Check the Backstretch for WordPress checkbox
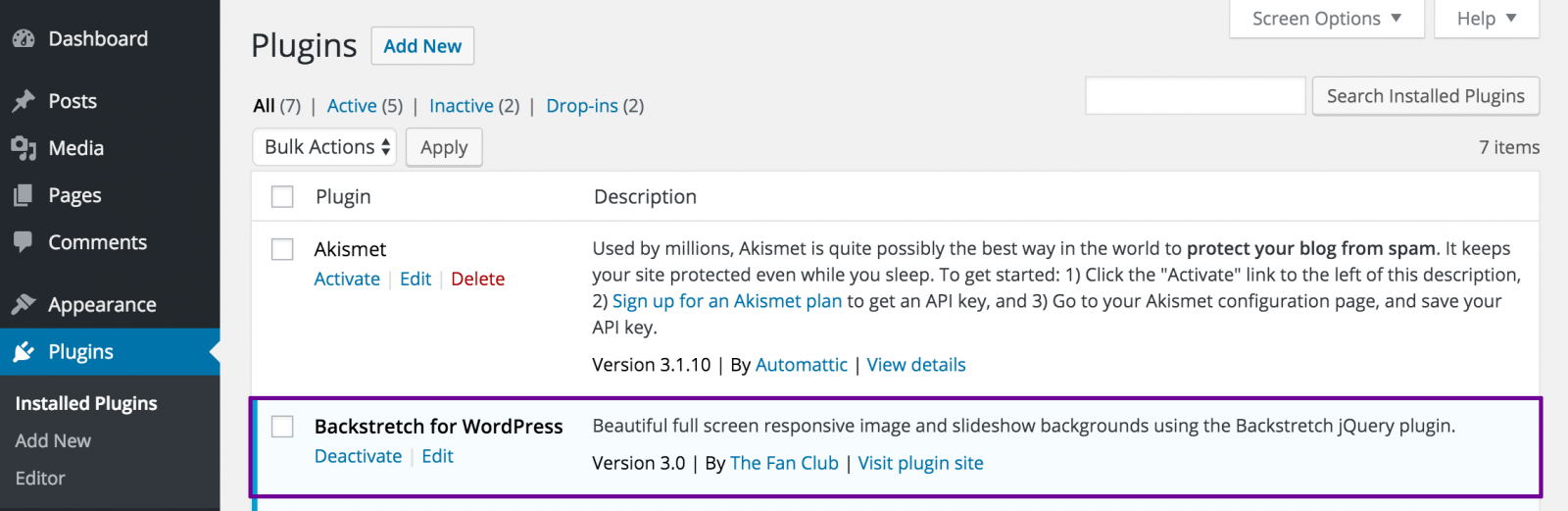 pyautogui.click(x=282, y=427)
